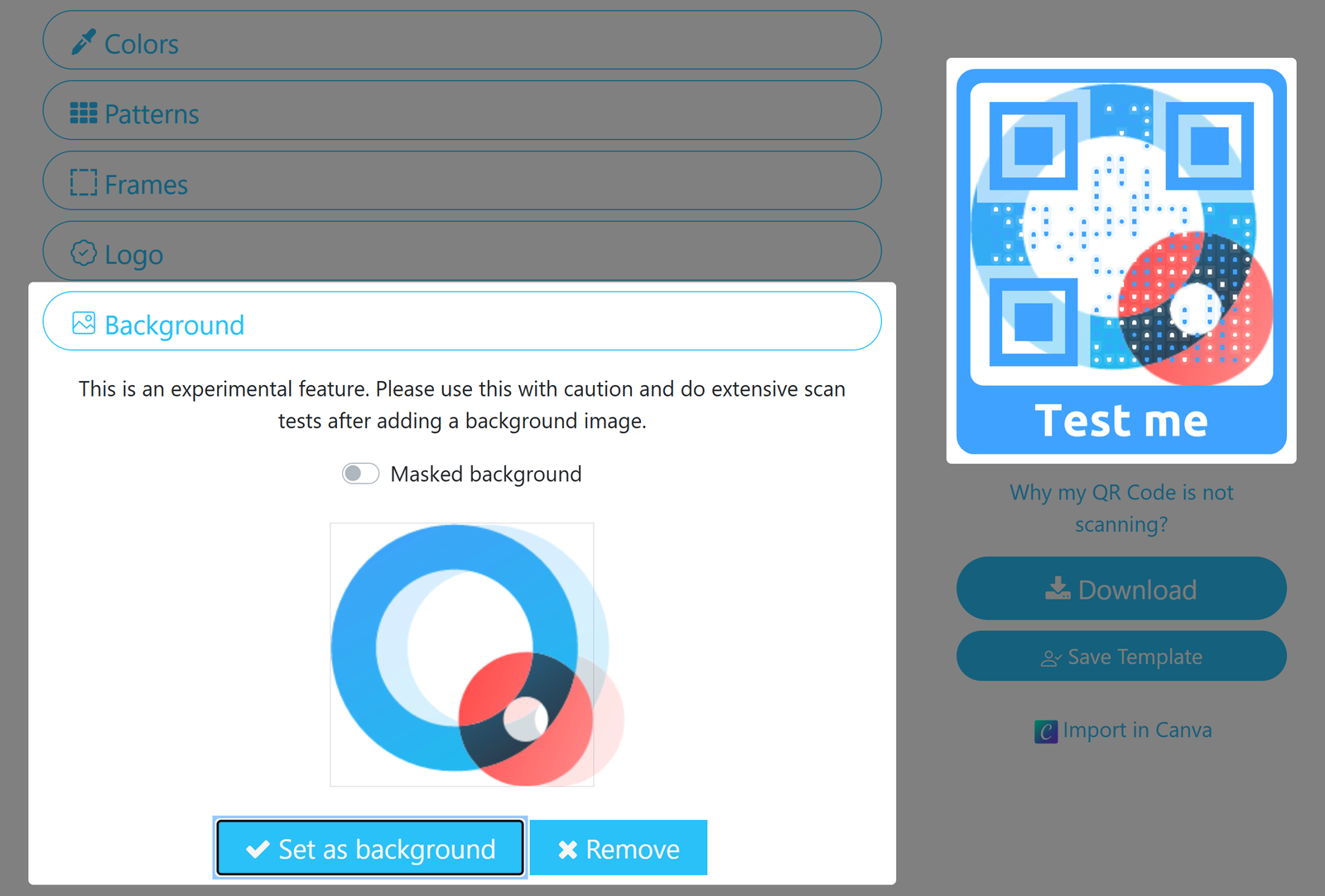Open Import in Canva link
The image size is (1325, 896).
(x=1123, y=730)
